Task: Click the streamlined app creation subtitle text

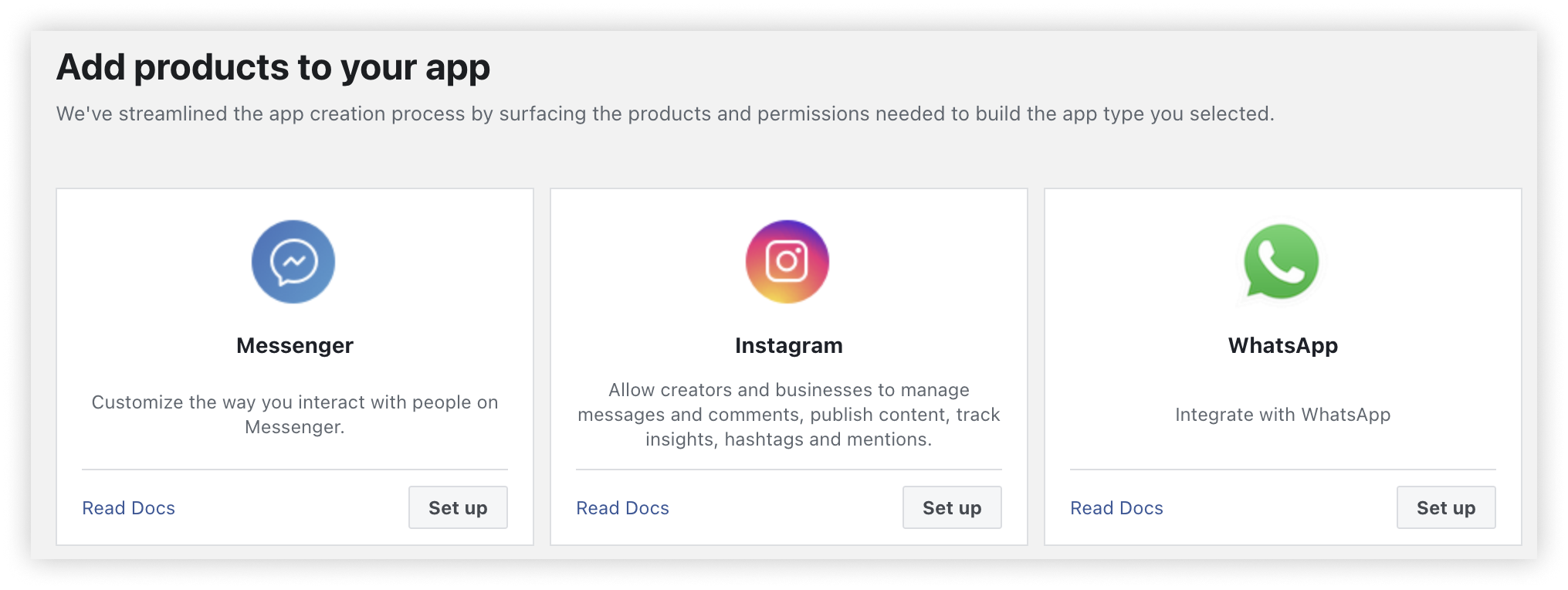Action: coord(665,114)
